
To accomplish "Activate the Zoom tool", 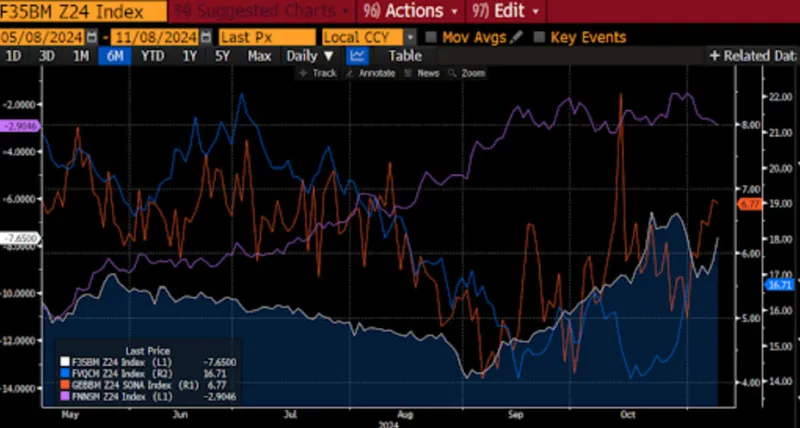I will click(468, 73).
